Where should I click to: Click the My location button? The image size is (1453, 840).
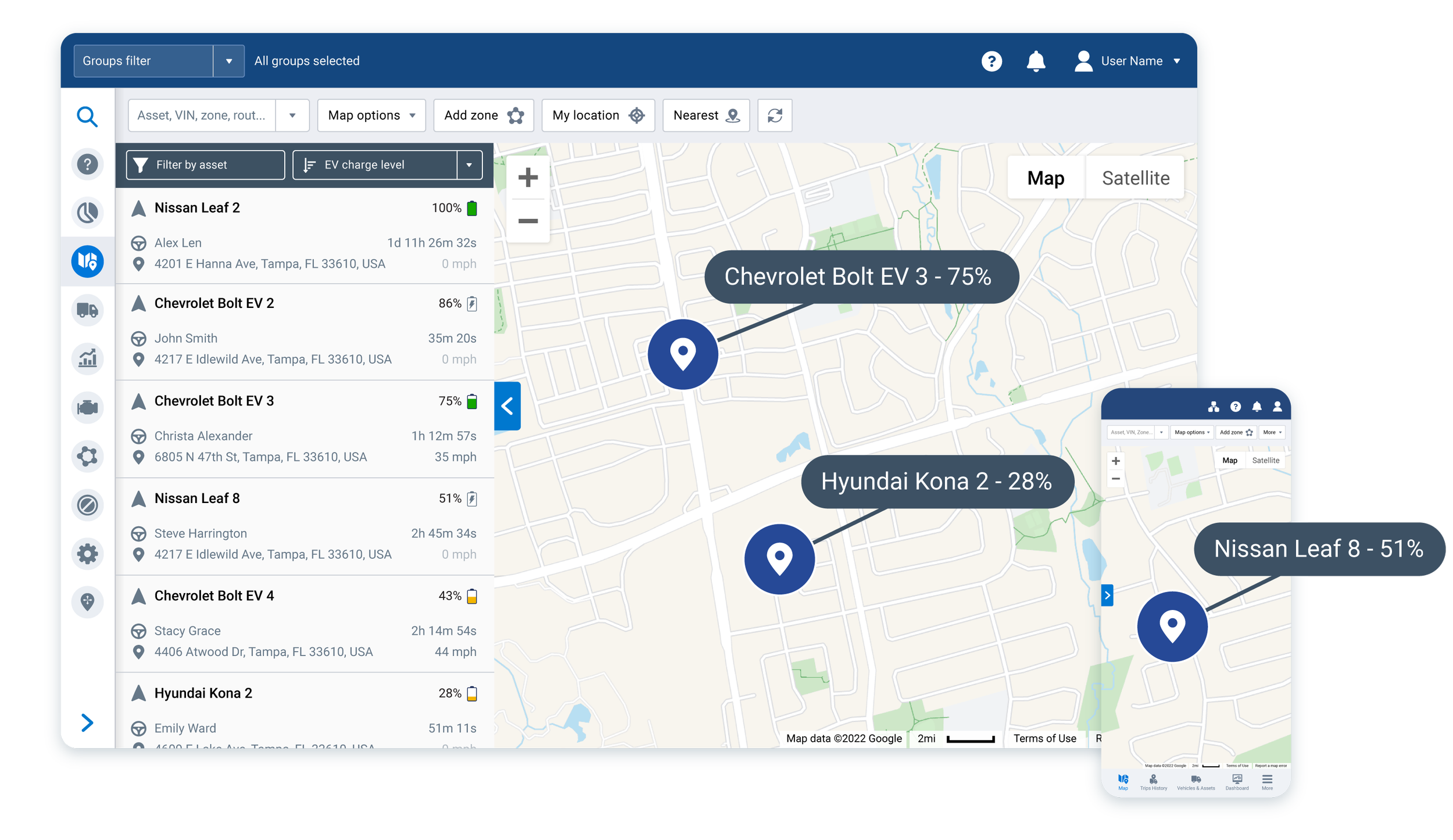(x=597, y=115)
